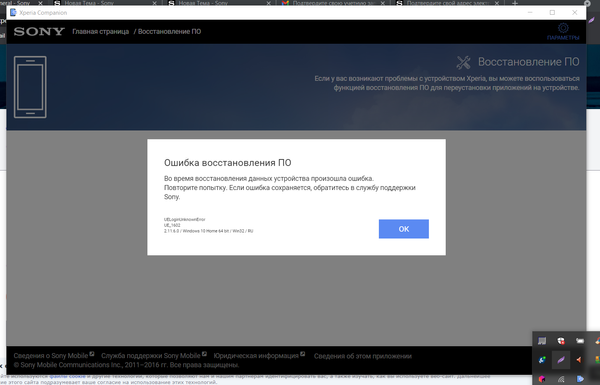
Task: Select the UELogicUnknownError error code text
Action: (x=185, y=219)
